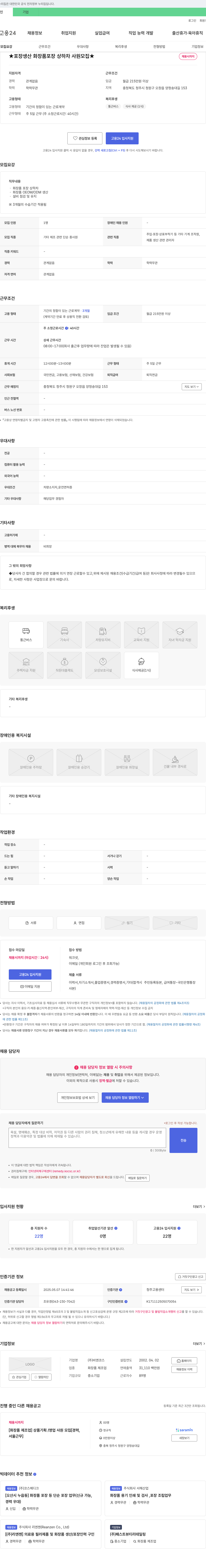Click the 이메일 지원 button
206x1568 pixels.
[30, 986]
